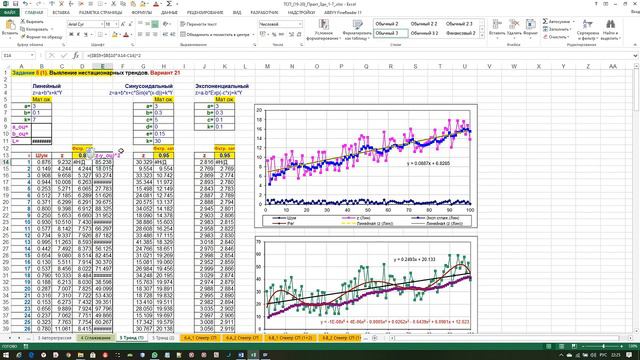Toggle Center horizontal alignment

click(x=148, y=35)
